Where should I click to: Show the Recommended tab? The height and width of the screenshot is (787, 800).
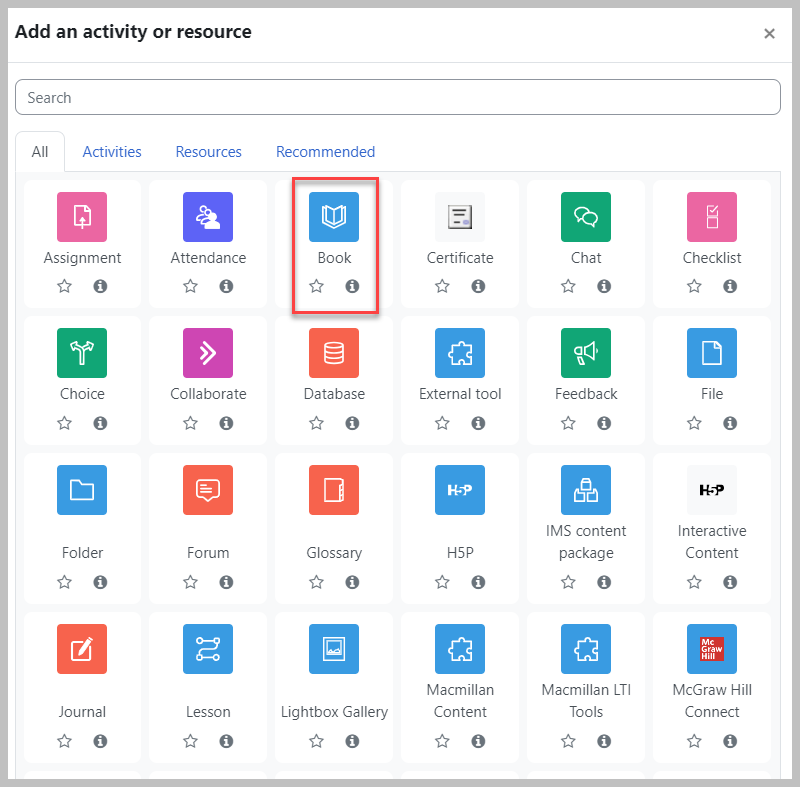(x=326, y=151)
